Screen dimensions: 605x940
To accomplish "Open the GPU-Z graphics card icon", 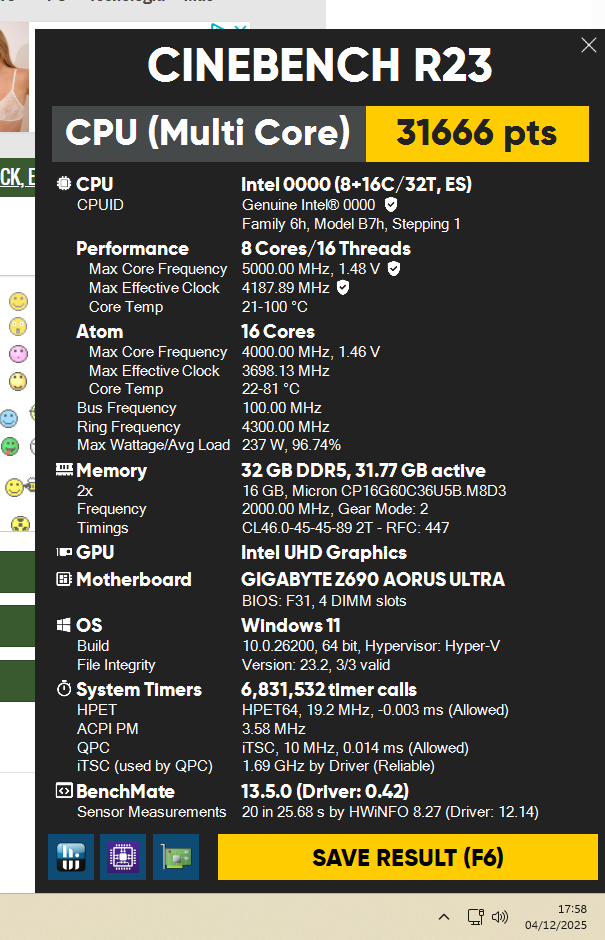I will click(176, 857).
